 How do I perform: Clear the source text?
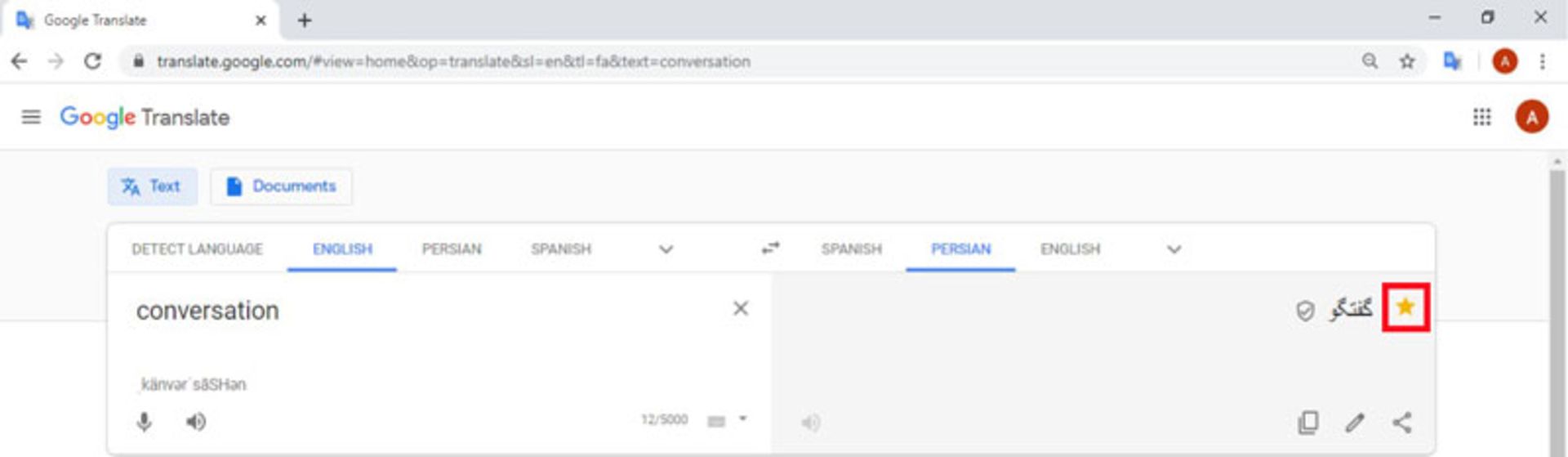click(x=740, y=308)
